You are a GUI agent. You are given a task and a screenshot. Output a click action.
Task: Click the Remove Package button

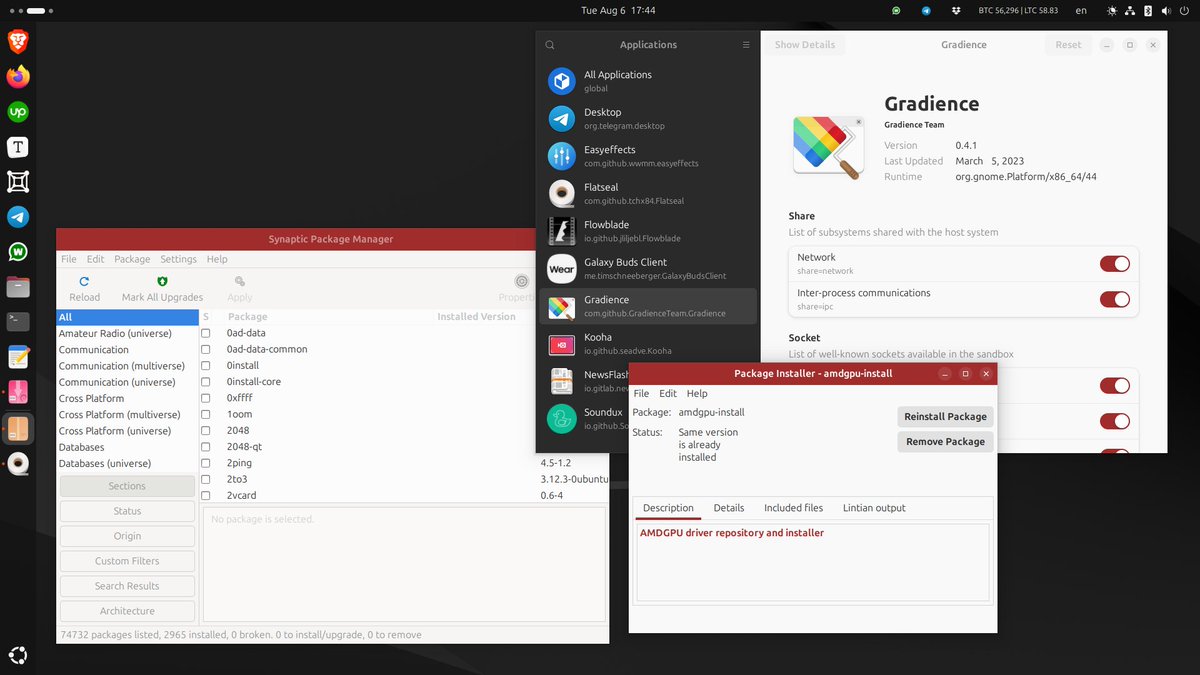pyautogui.click(x=946, y=442)
